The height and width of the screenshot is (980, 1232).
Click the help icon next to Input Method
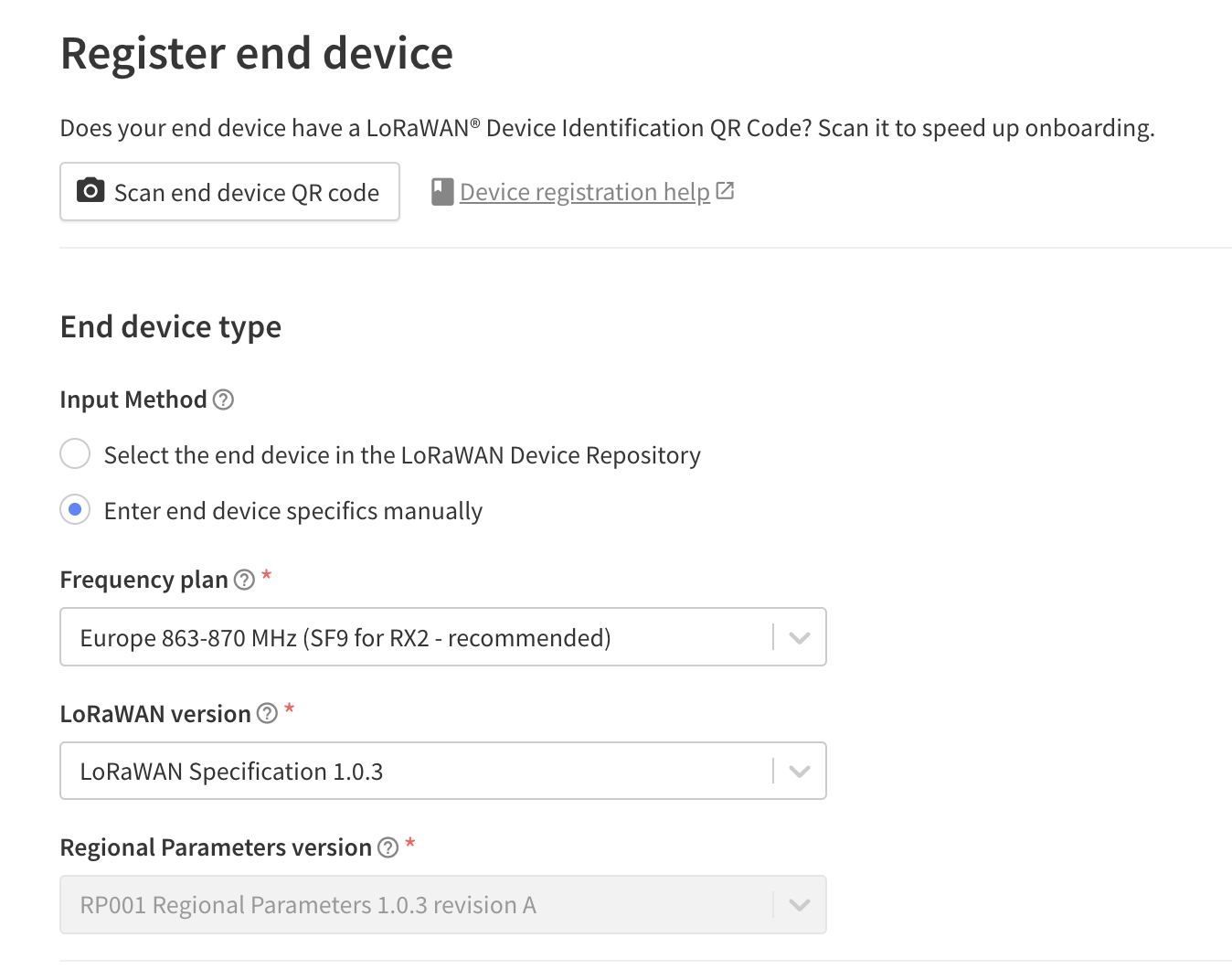223,399
